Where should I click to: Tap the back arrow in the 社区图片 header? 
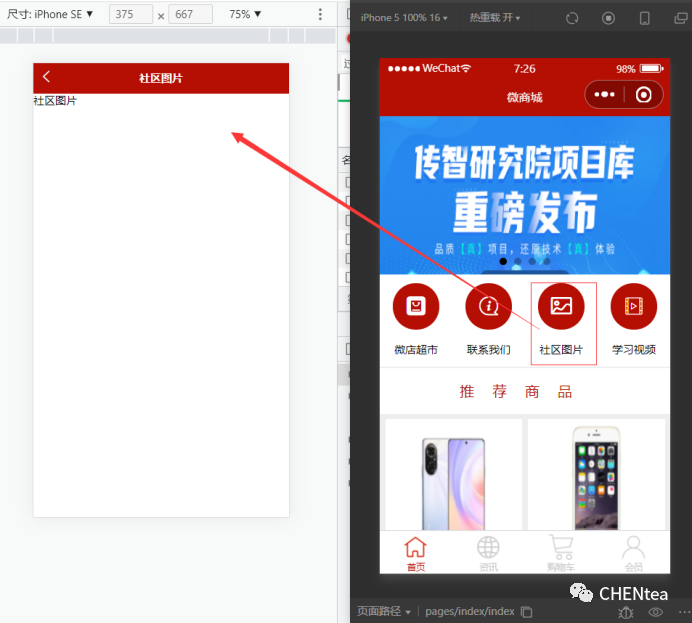46,77
